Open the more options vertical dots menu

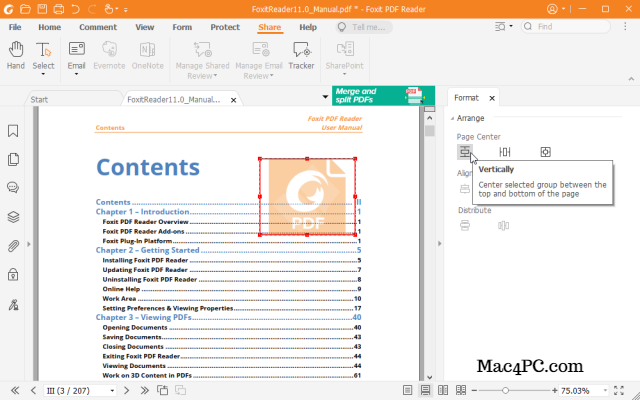coord(625,27)
